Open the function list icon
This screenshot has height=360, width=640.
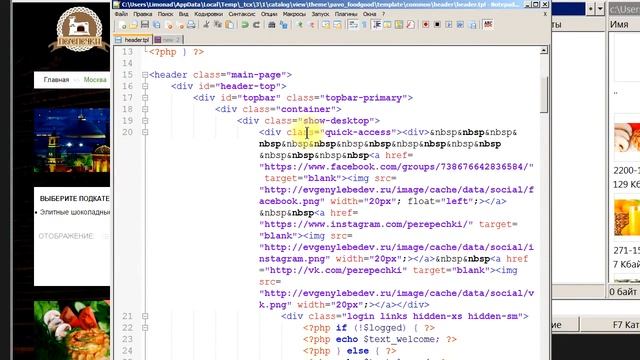tap(410, 25)
